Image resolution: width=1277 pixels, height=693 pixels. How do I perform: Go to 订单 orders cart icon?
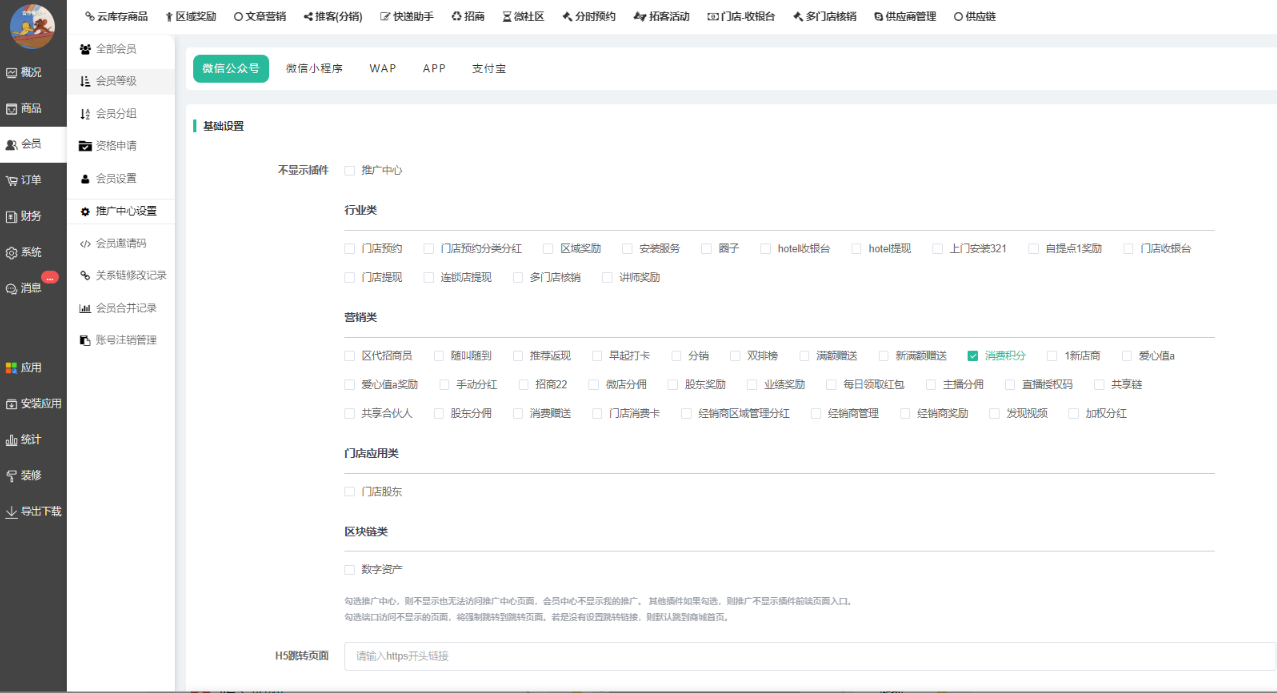click(12, 180)
